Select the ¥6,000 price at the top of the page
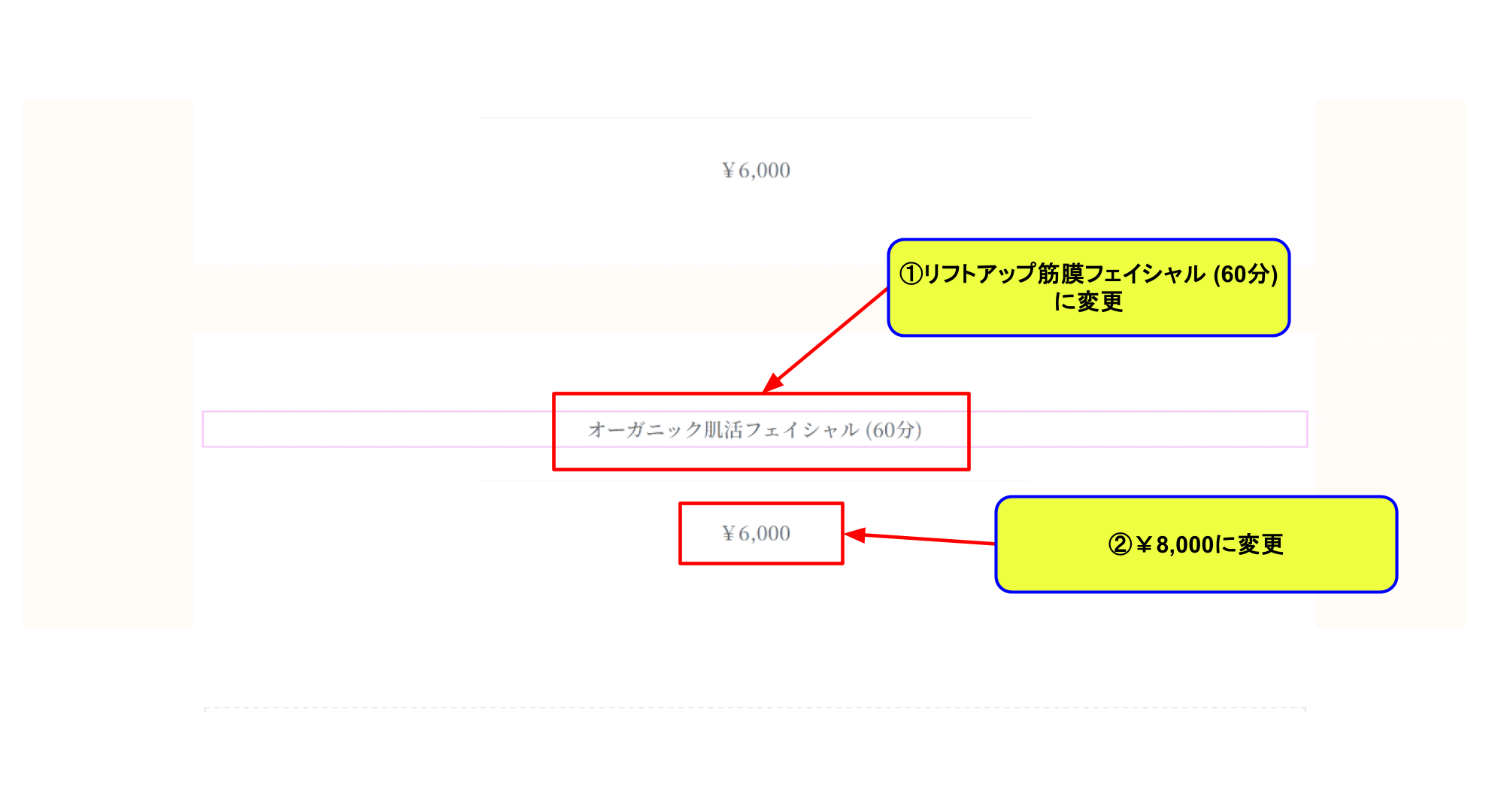Screen dimensions: 1489x812 pyautogui.click(x=757, y=171)
